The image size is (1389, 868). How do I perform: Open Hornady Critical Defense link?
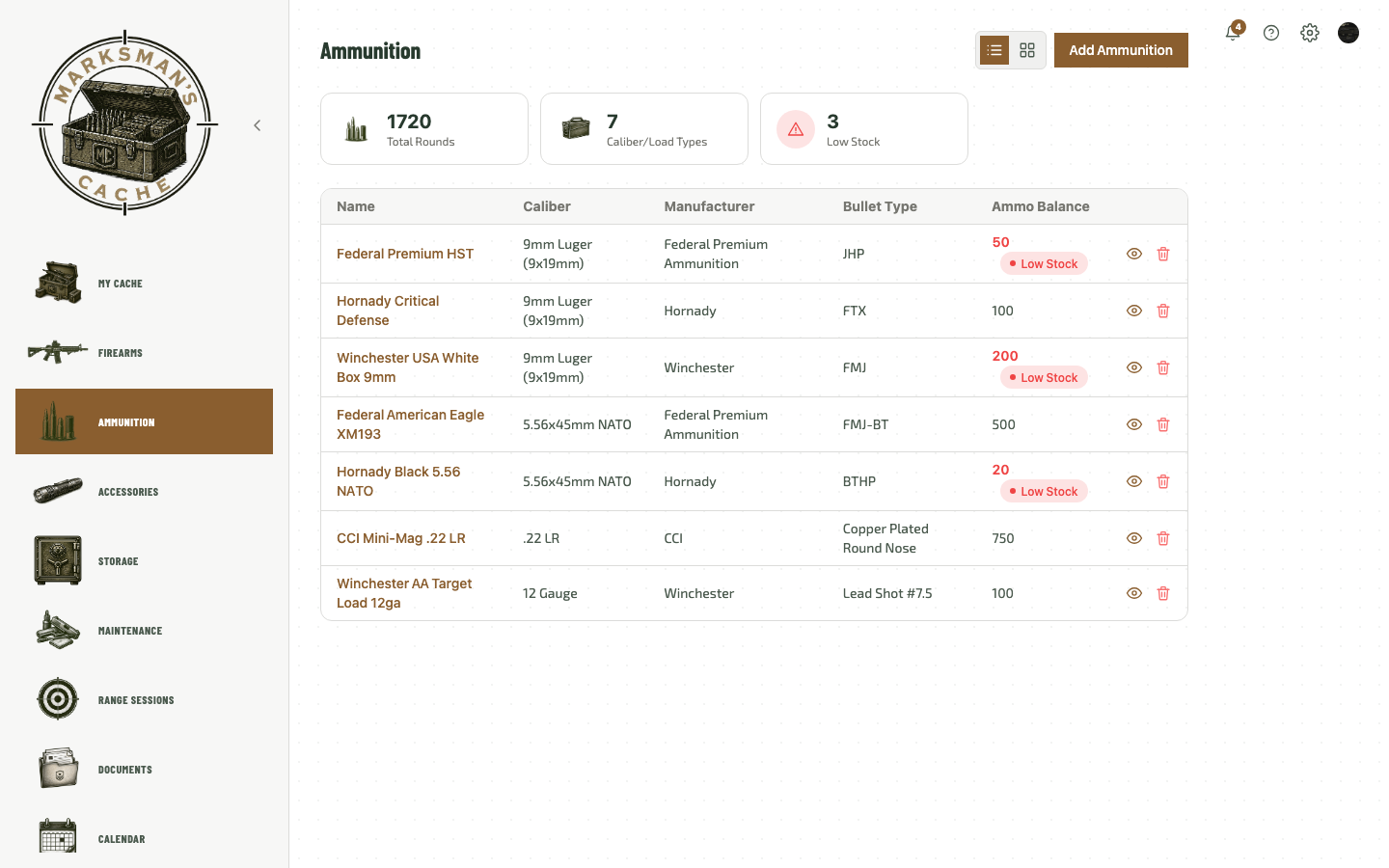click(388, 311)
